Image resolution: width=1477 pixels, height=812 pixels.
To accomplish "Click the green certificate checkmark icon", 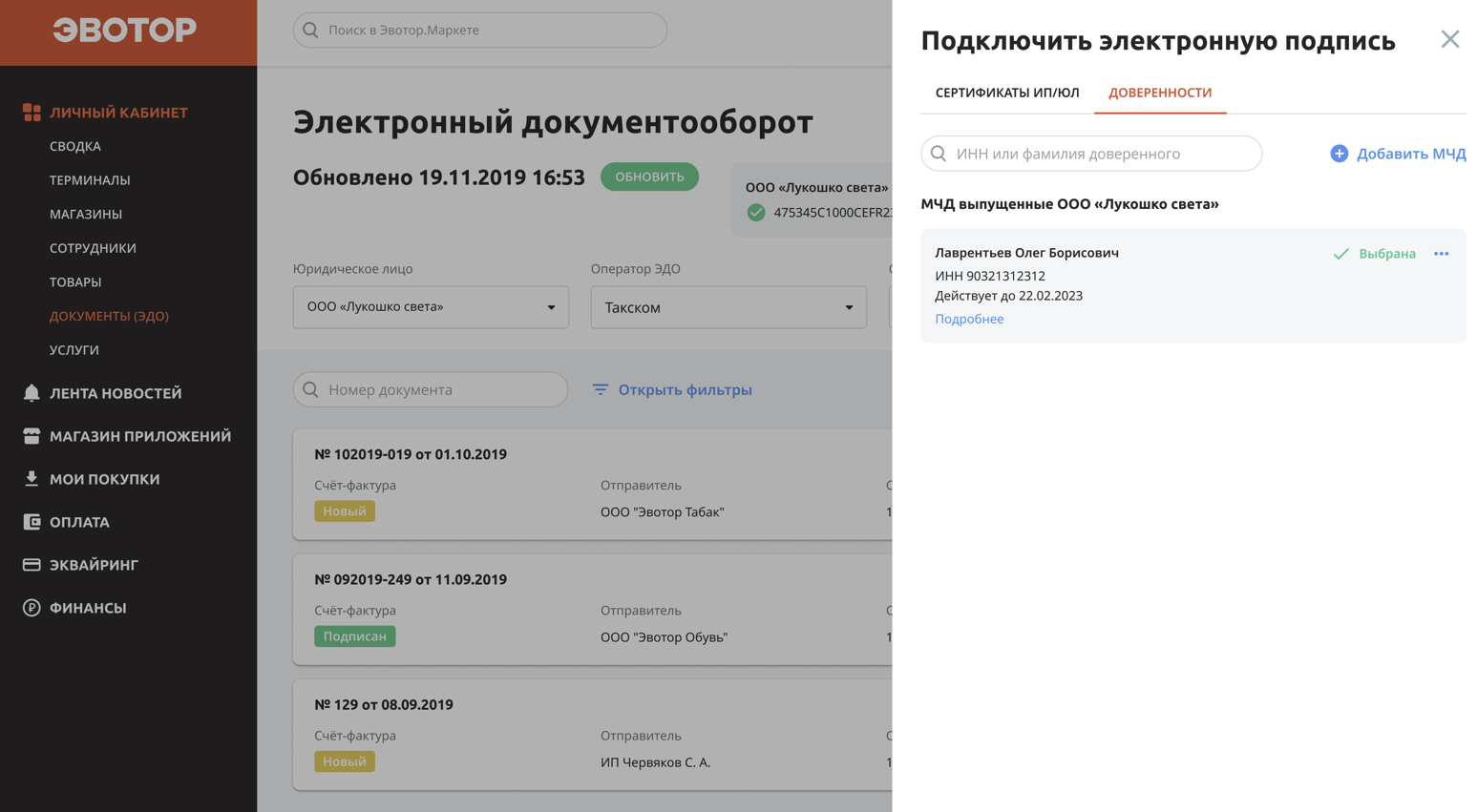I will pos(756,213).
